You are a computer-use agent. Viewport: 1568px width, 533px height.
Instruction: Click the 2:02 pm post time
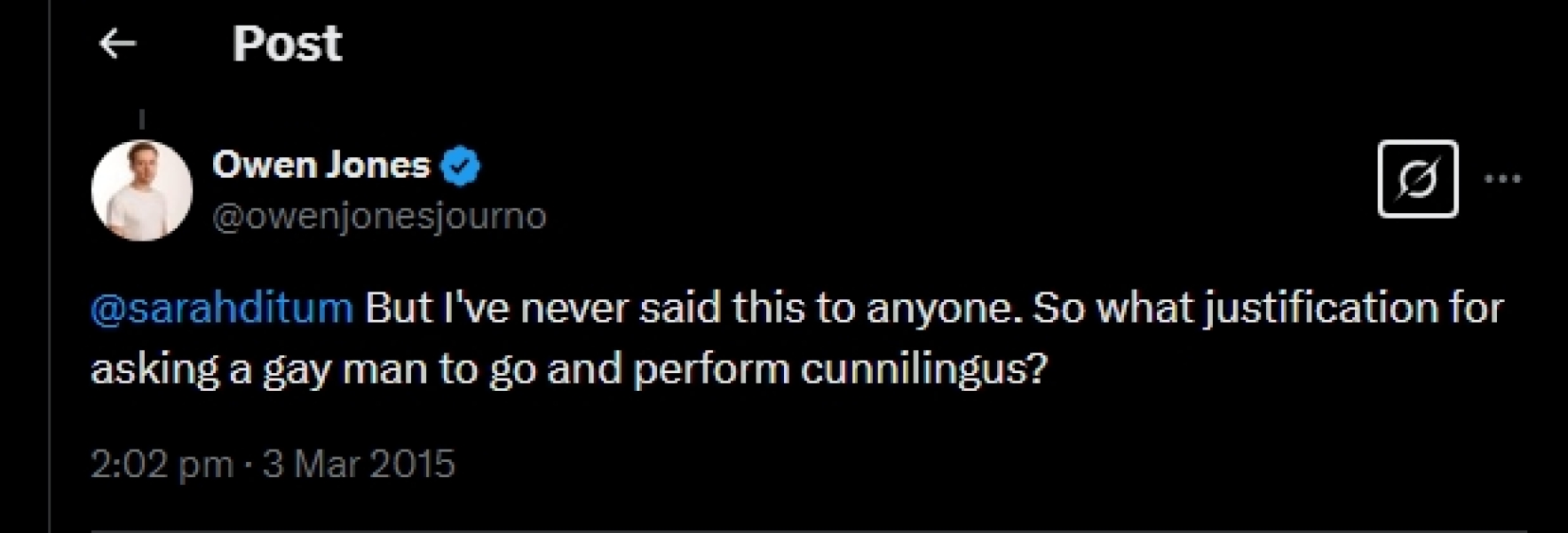click(x=162, y=465)
